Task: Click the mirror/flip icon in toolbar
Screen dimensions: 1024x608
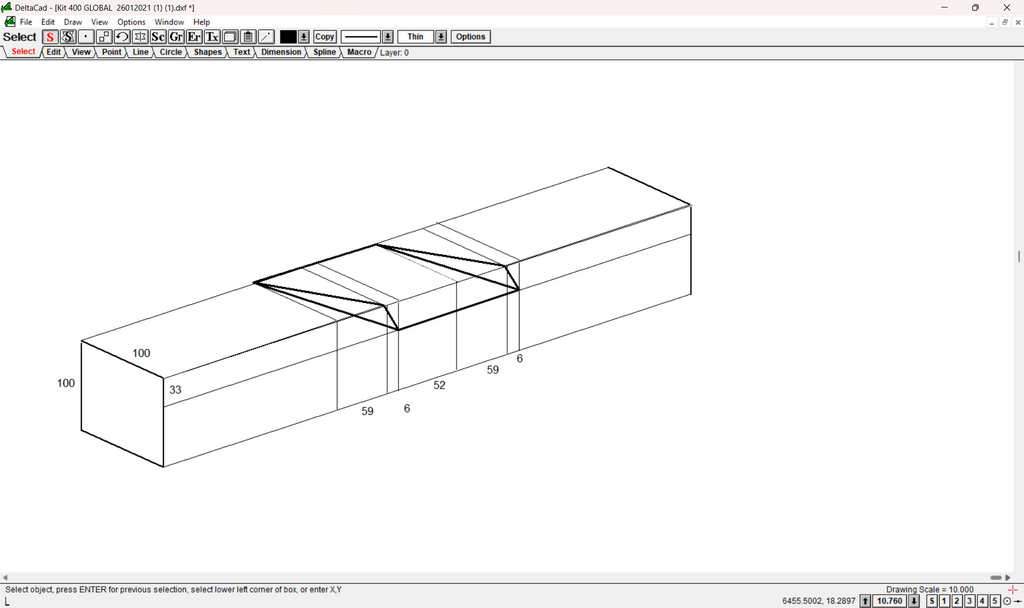Action: [140, 37]
